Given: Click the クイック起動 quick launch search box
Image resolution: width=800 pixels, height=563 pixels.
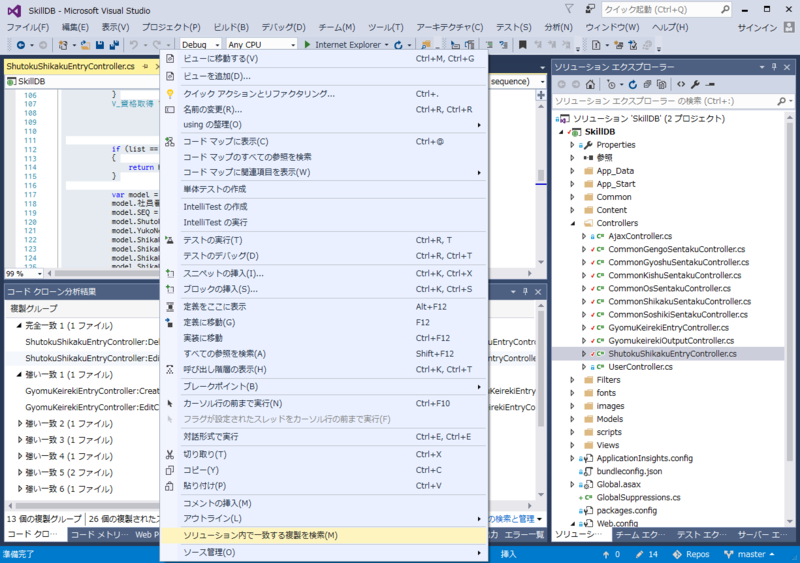Looking at the screenshot, I should pos(666,9).
